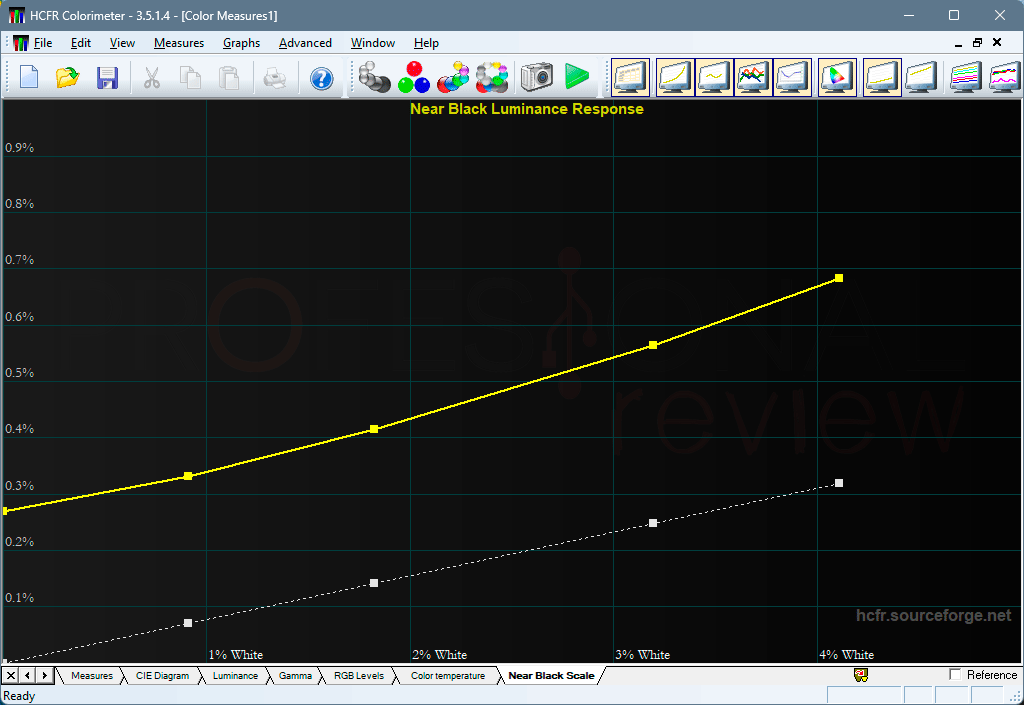Click the blue Help question mark icon

(x=321, y=79)
